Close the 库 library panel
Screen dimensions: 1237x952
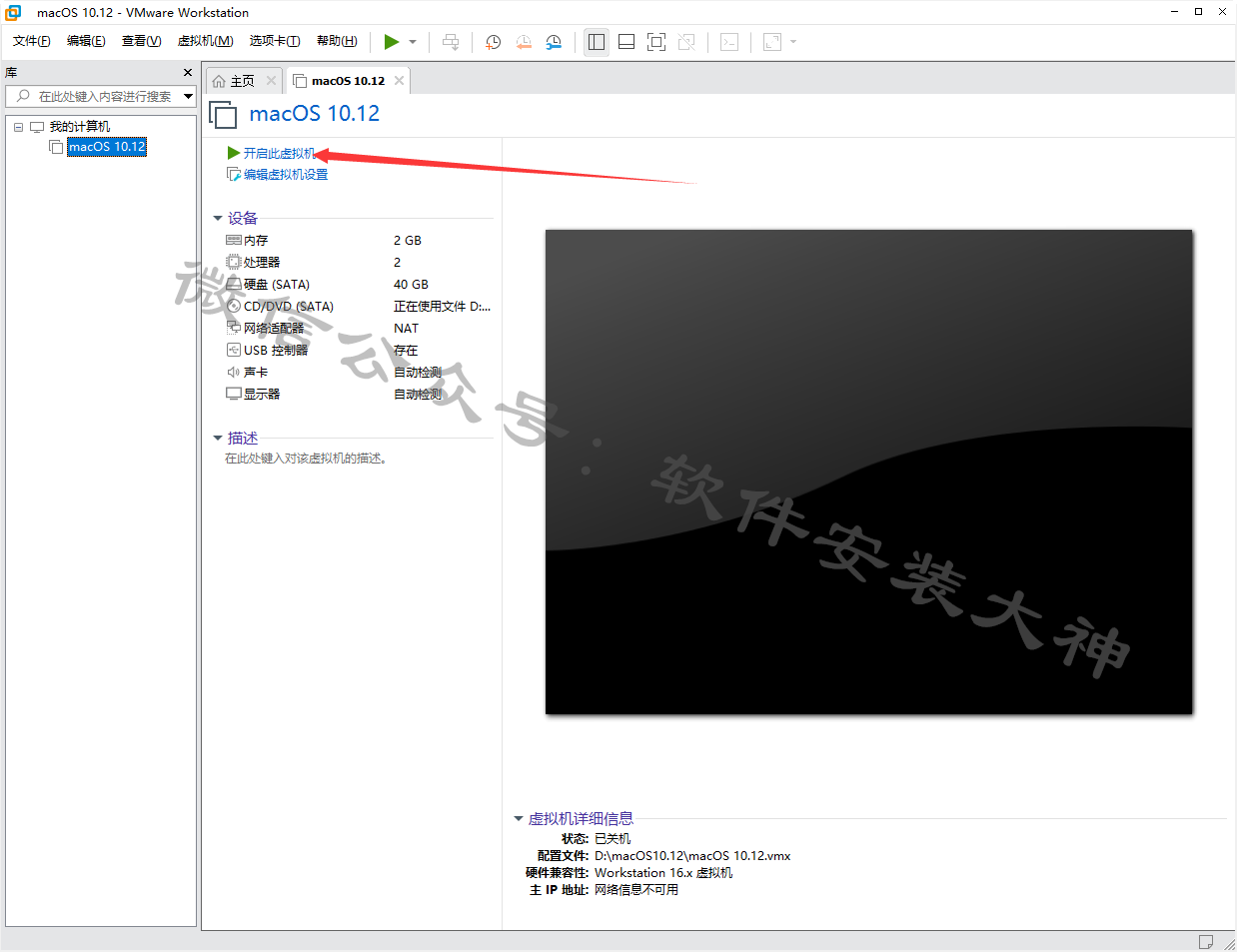point(188,73)
